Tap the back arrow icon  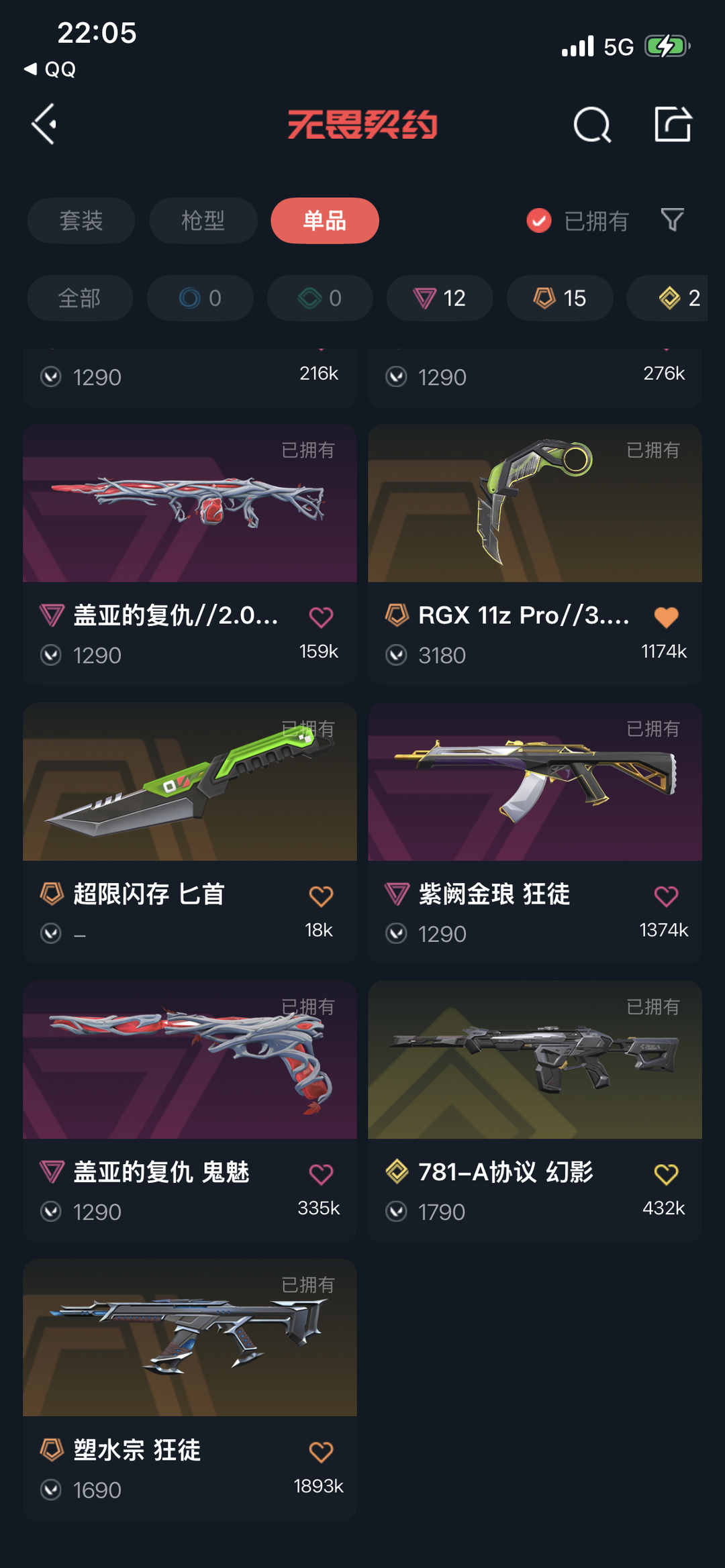click(44, 125)
